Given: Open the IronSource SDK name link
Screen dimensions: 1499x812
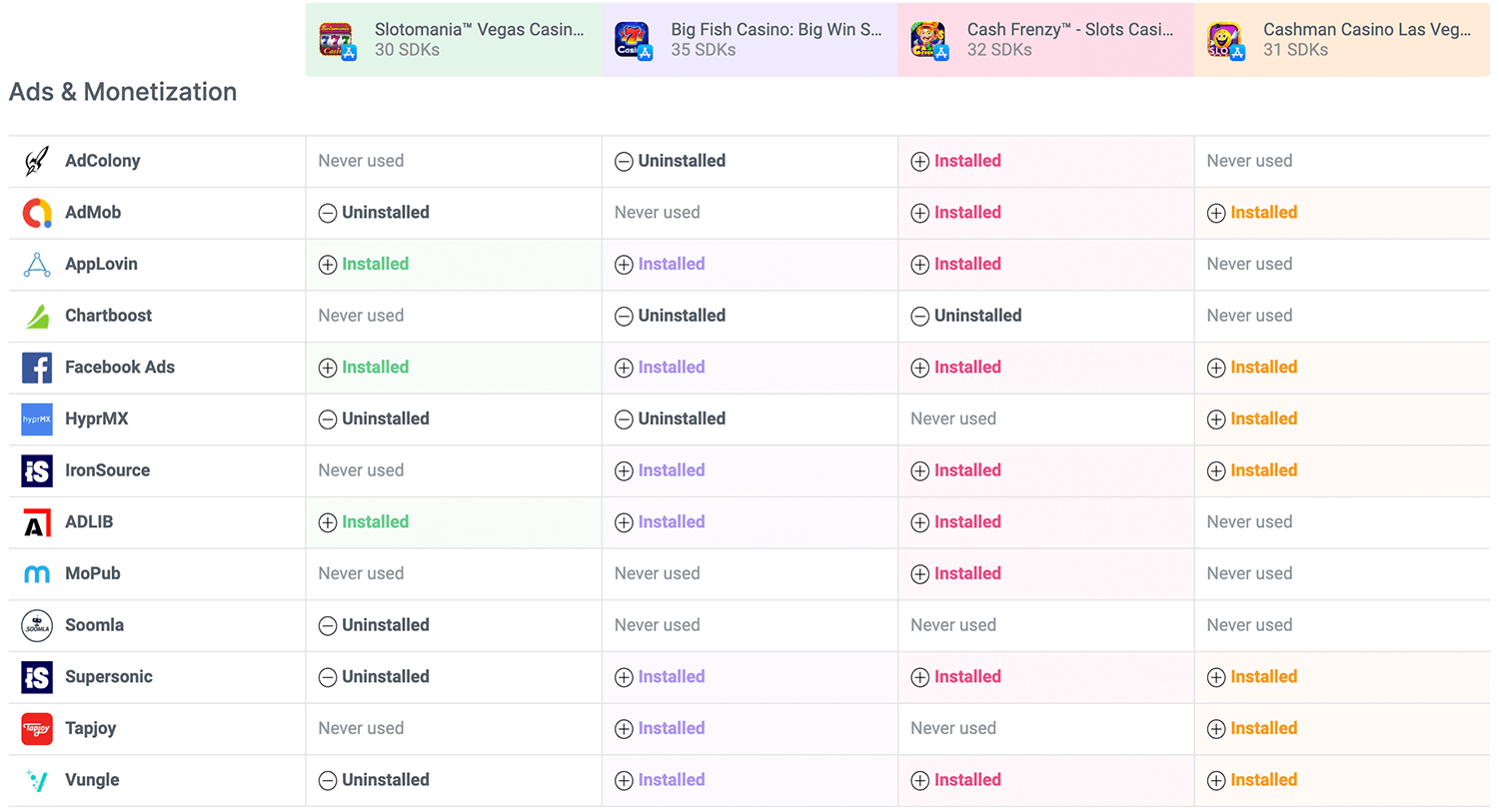Looking at the screenshot, I should click(x=108, y=470).
